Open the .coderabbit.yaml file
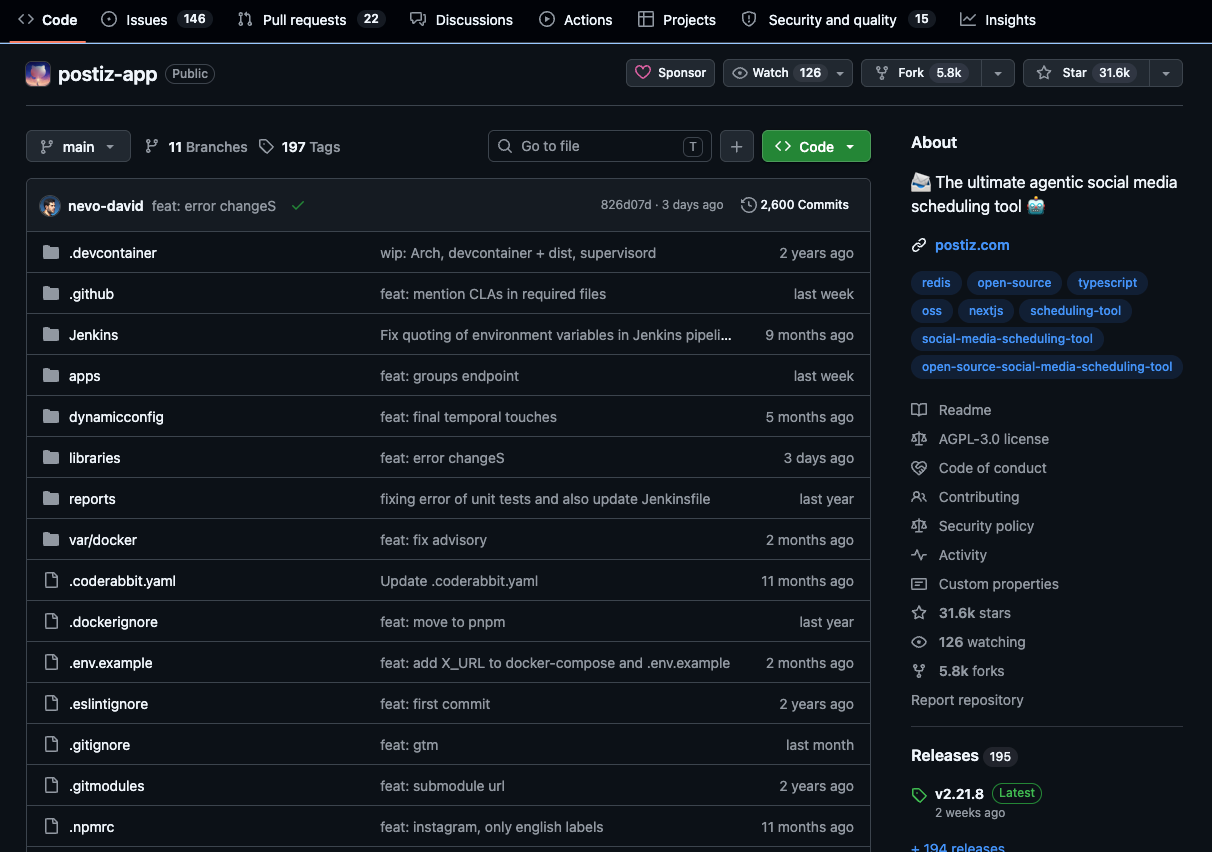The image size is (1212, 852). 122,581
